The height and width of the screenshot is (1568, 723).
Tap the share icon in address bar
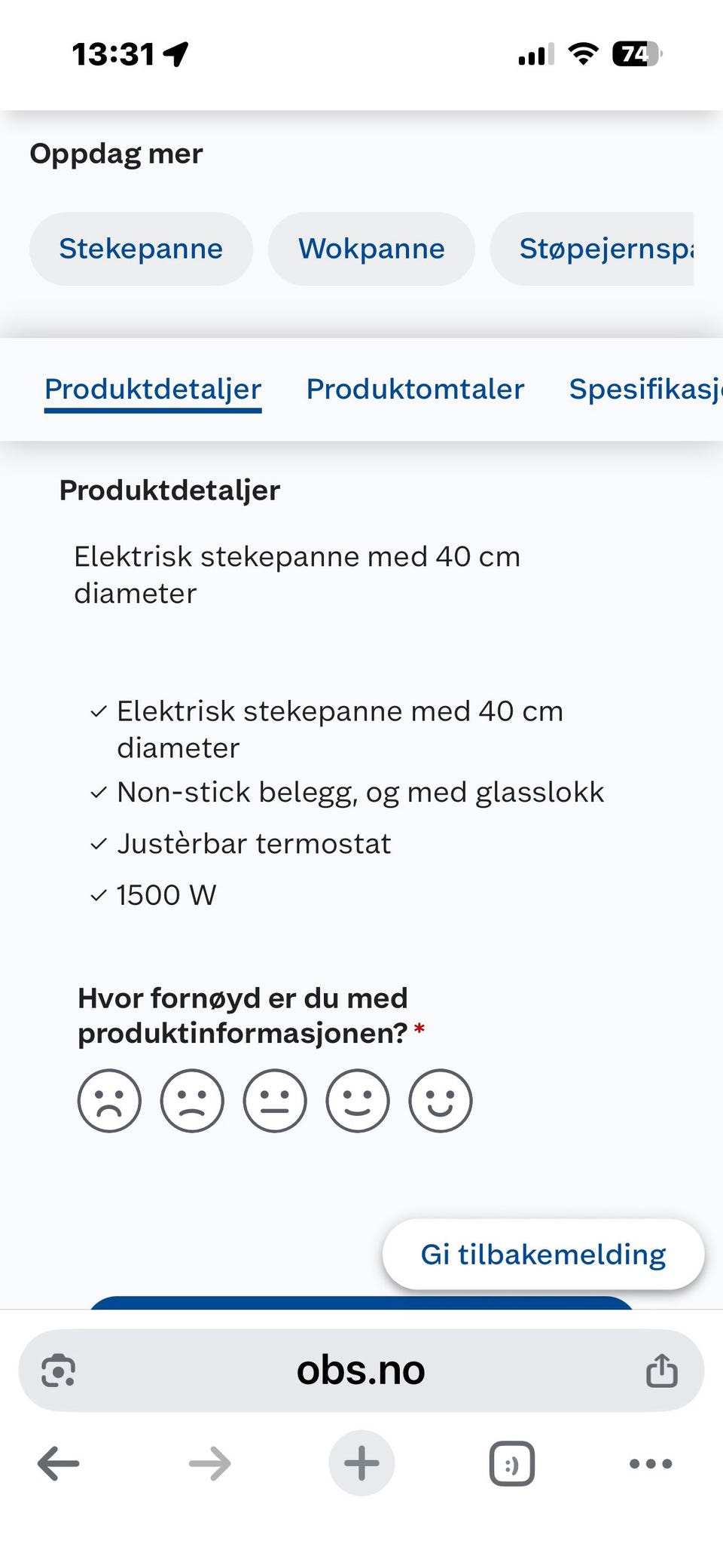pos(662,1370)
